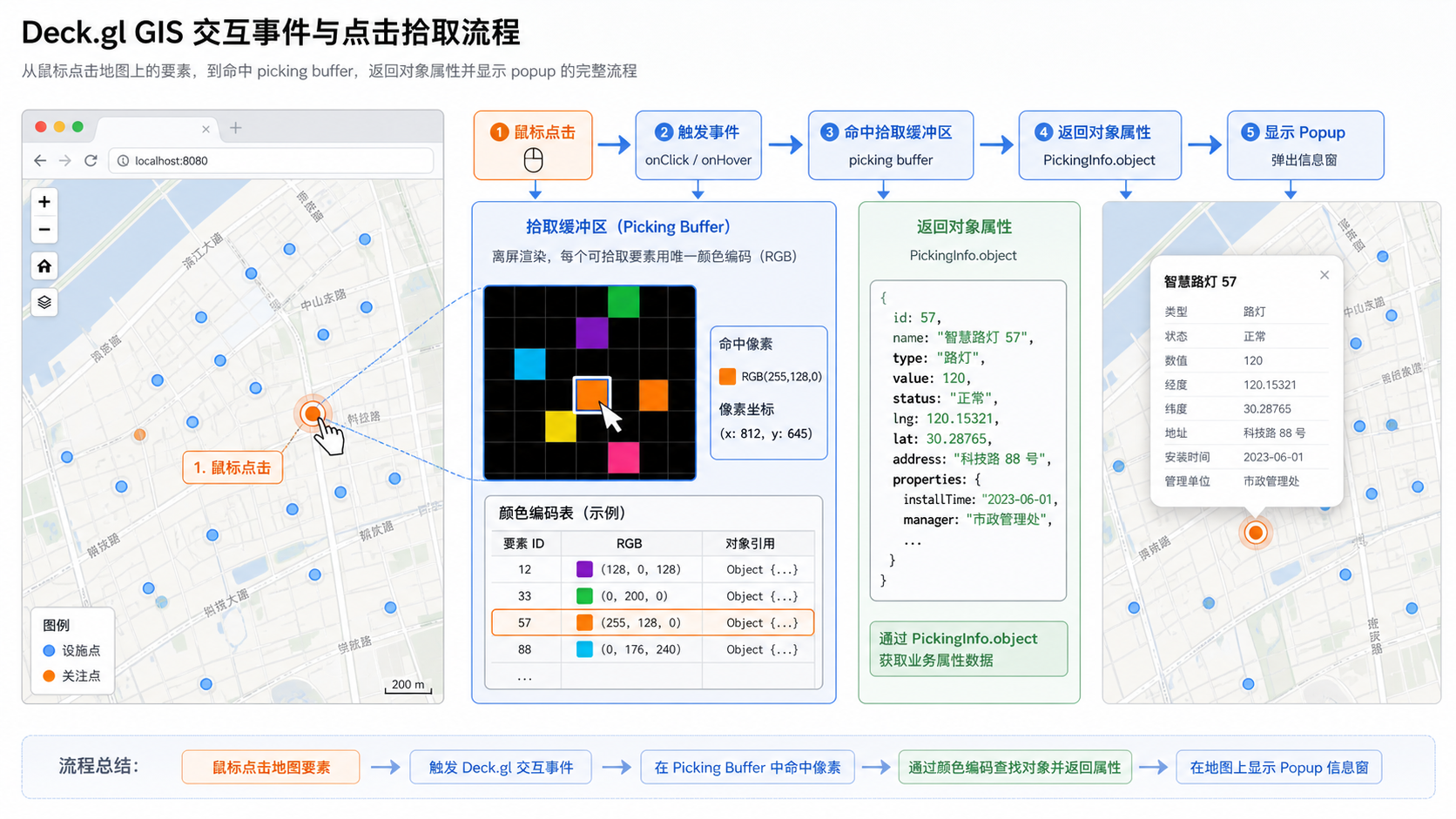Image resolution: width=1456 pixels, height=819 pixels.
Task: Click the 地址 科技路 88 号 popup row
Action: pyautogui.click(x=1246, y=433)
